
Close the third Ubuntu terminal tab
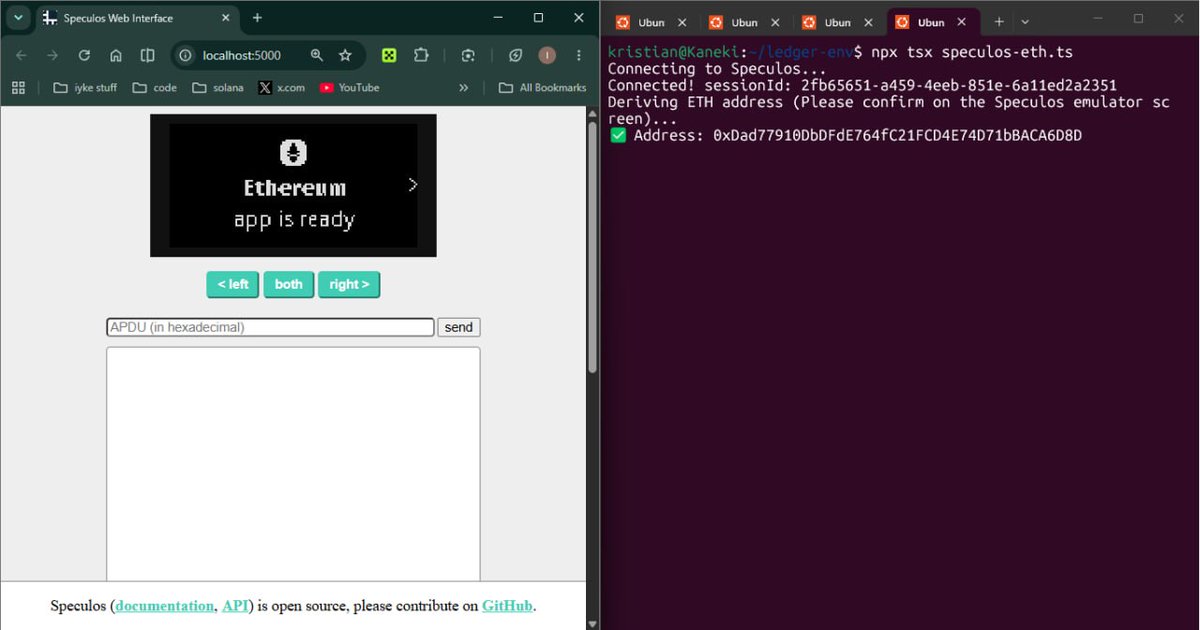point(869,22)
